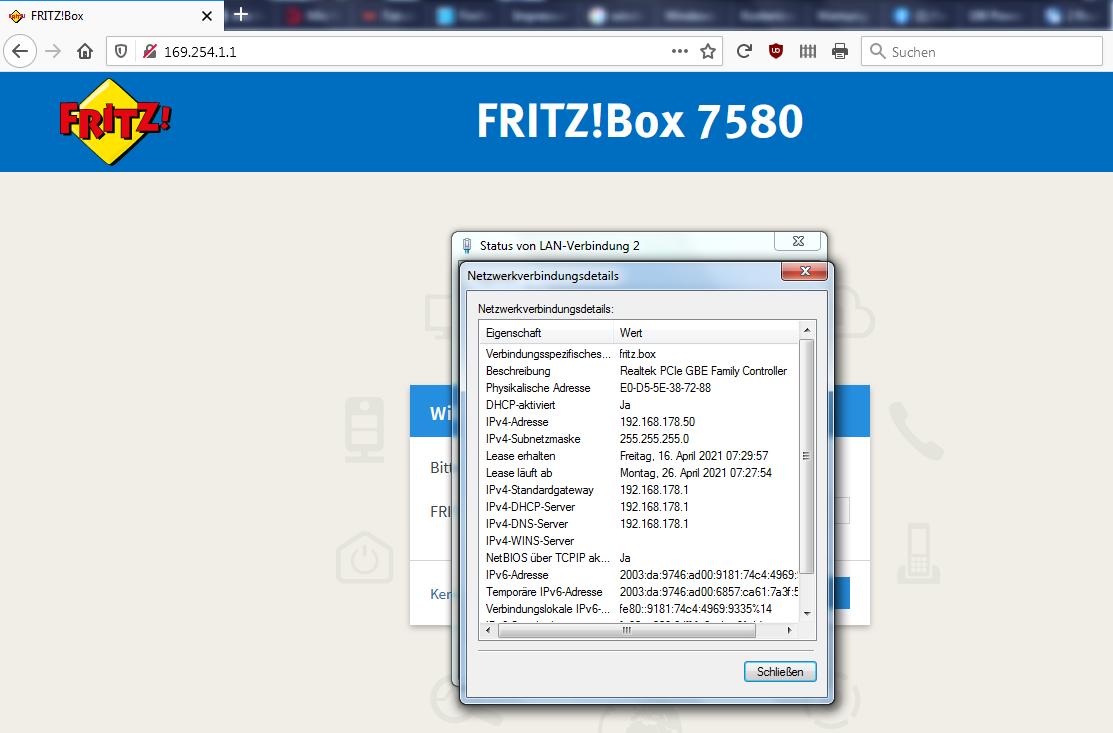1113x733 pixels.
Task: Select the Physikalische Adresse row
Action: pos(639,387)
